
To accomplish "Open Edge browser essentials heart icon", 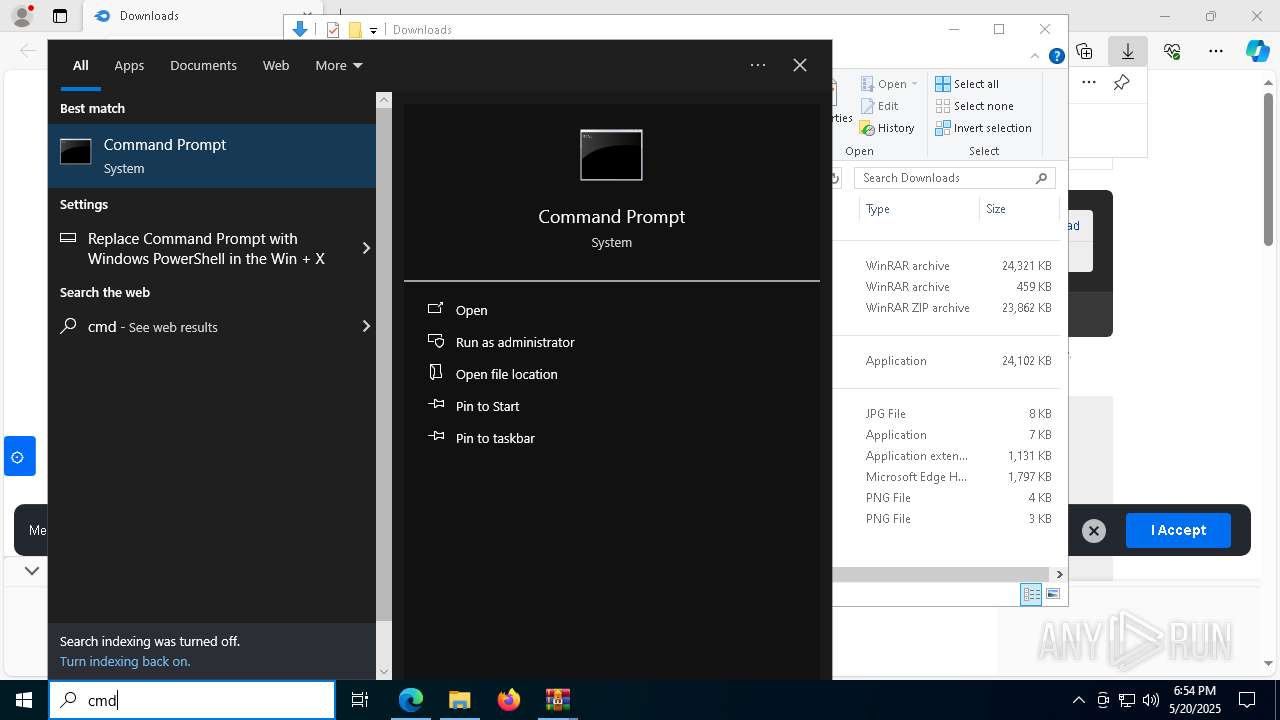I will tap(1172, 51).
